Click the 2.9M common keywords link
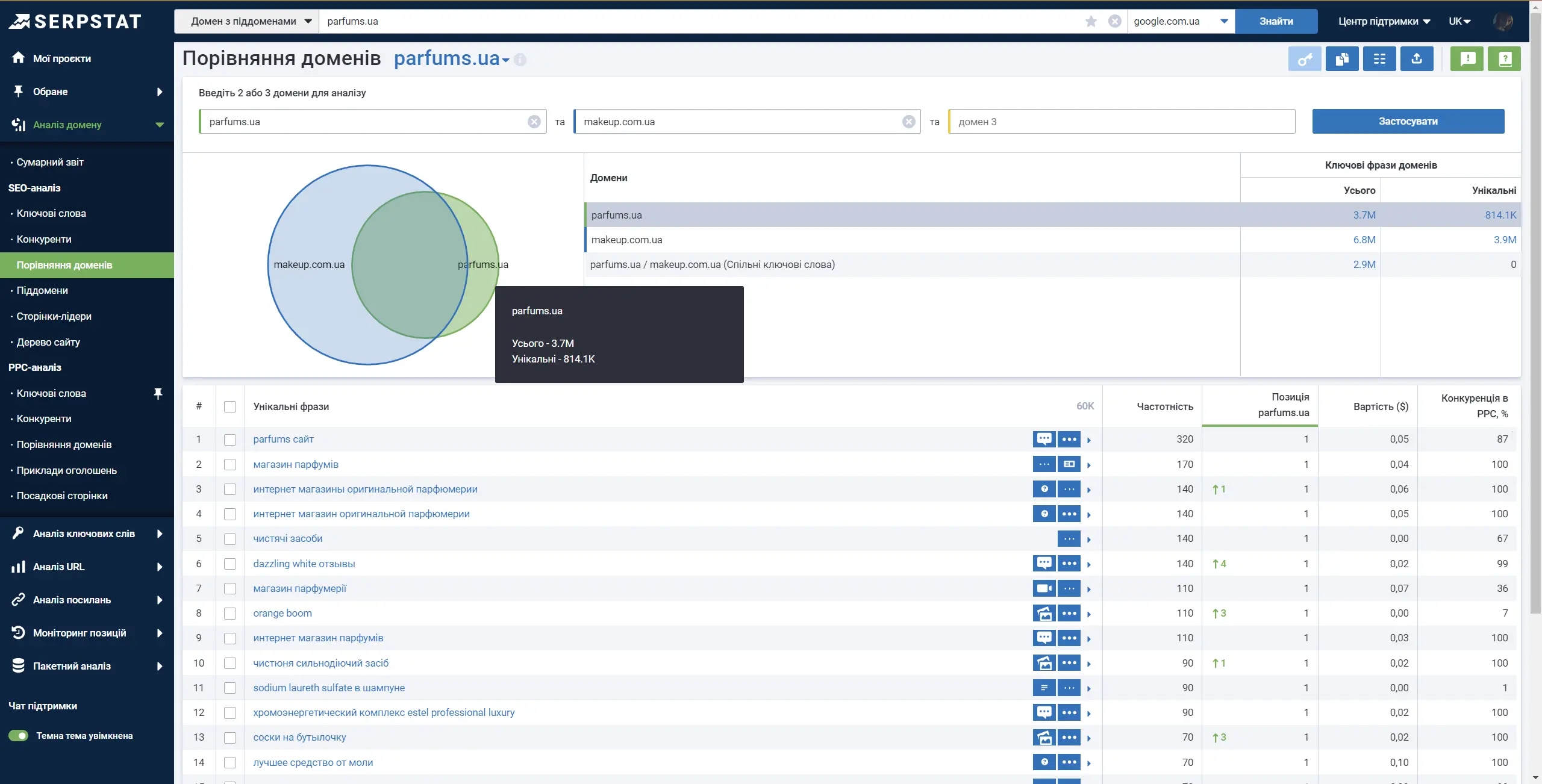Image resolution: width=1542 pixels, height=784 pixels. (1364, 264)
